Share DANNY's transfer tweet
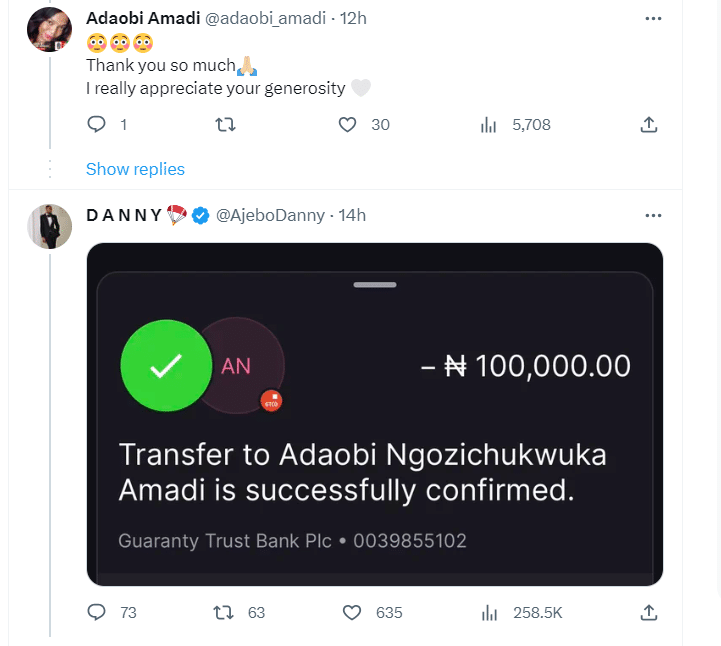The height and width of the screenshot is (646, 721). coord(648,612)
